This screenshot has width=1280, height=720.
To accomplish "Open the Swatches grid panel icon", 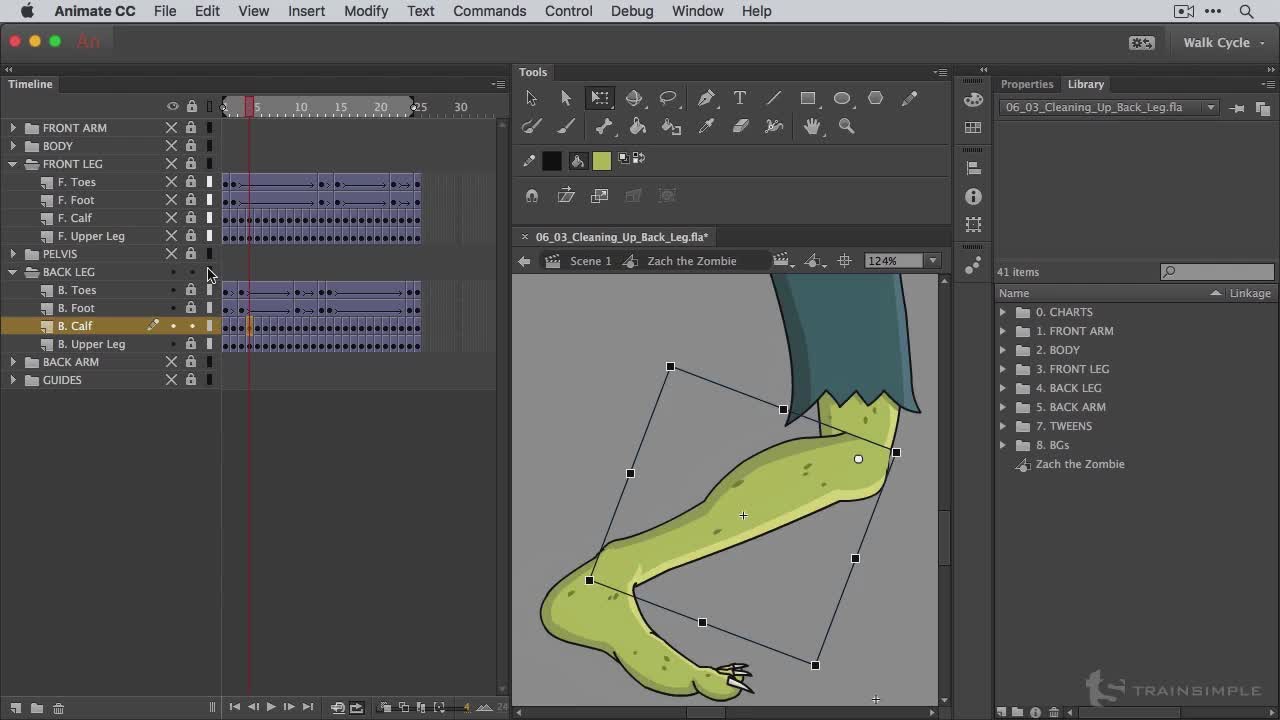I will pyautogui.click(x=974, y=128).
